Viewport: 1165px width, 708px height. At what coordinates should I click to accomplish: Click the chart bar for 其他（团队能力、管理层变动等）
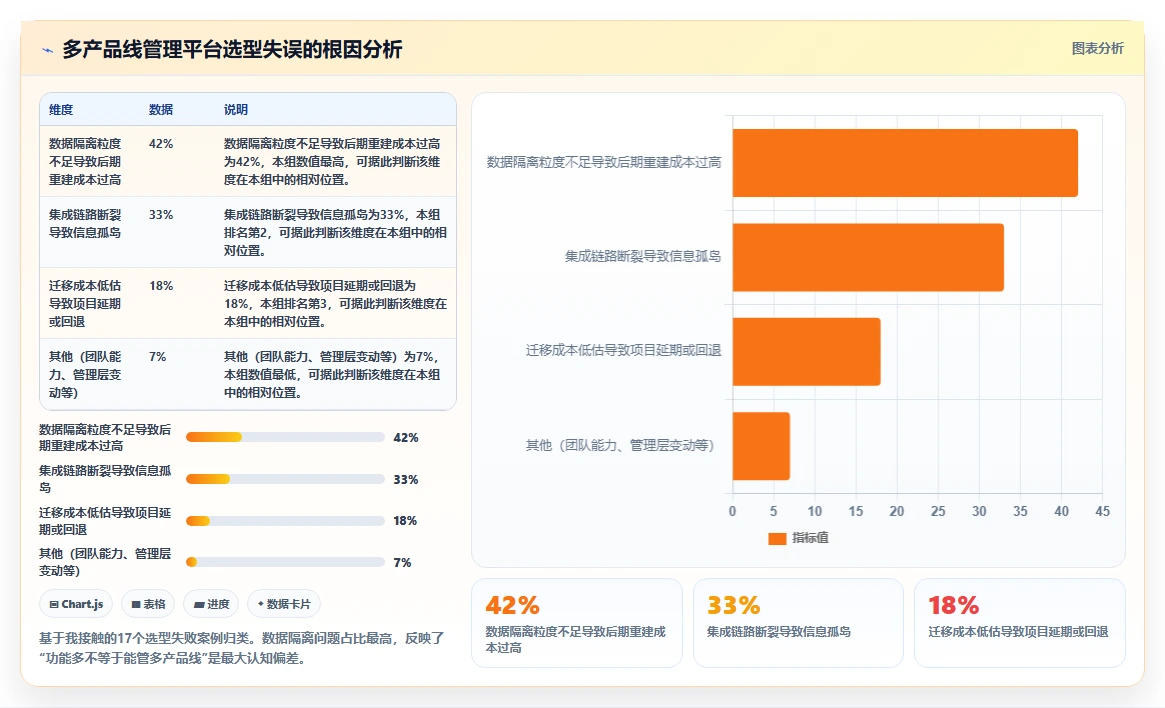(x=761, y=446)
